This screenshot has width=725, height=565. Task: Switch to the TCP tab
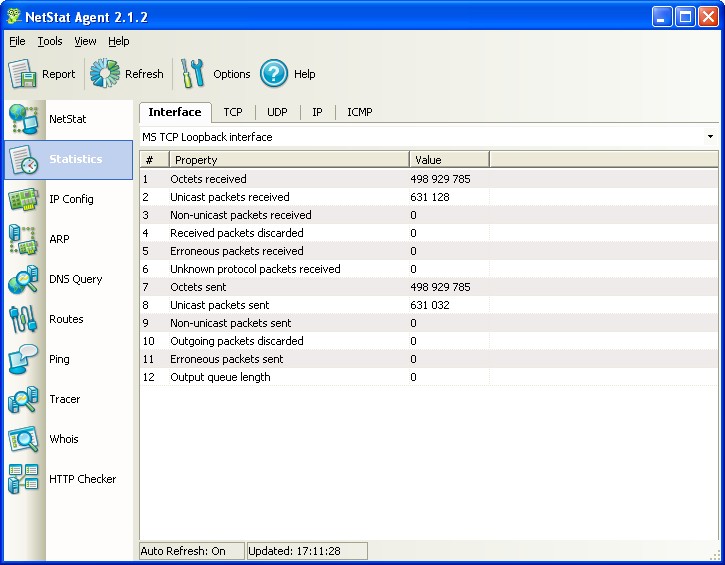(x=233, y=112)
